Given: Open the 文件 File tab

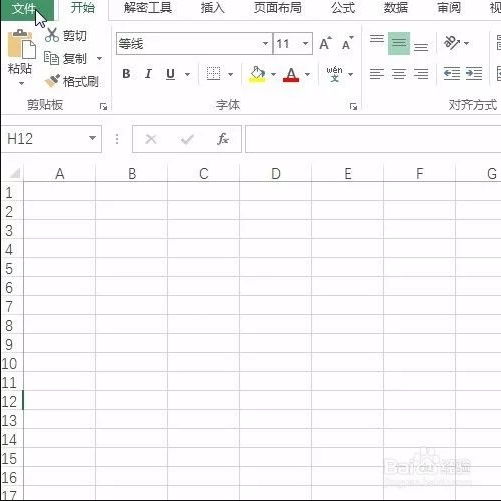Looking at the screenshot, I should [x=27, y=9].
